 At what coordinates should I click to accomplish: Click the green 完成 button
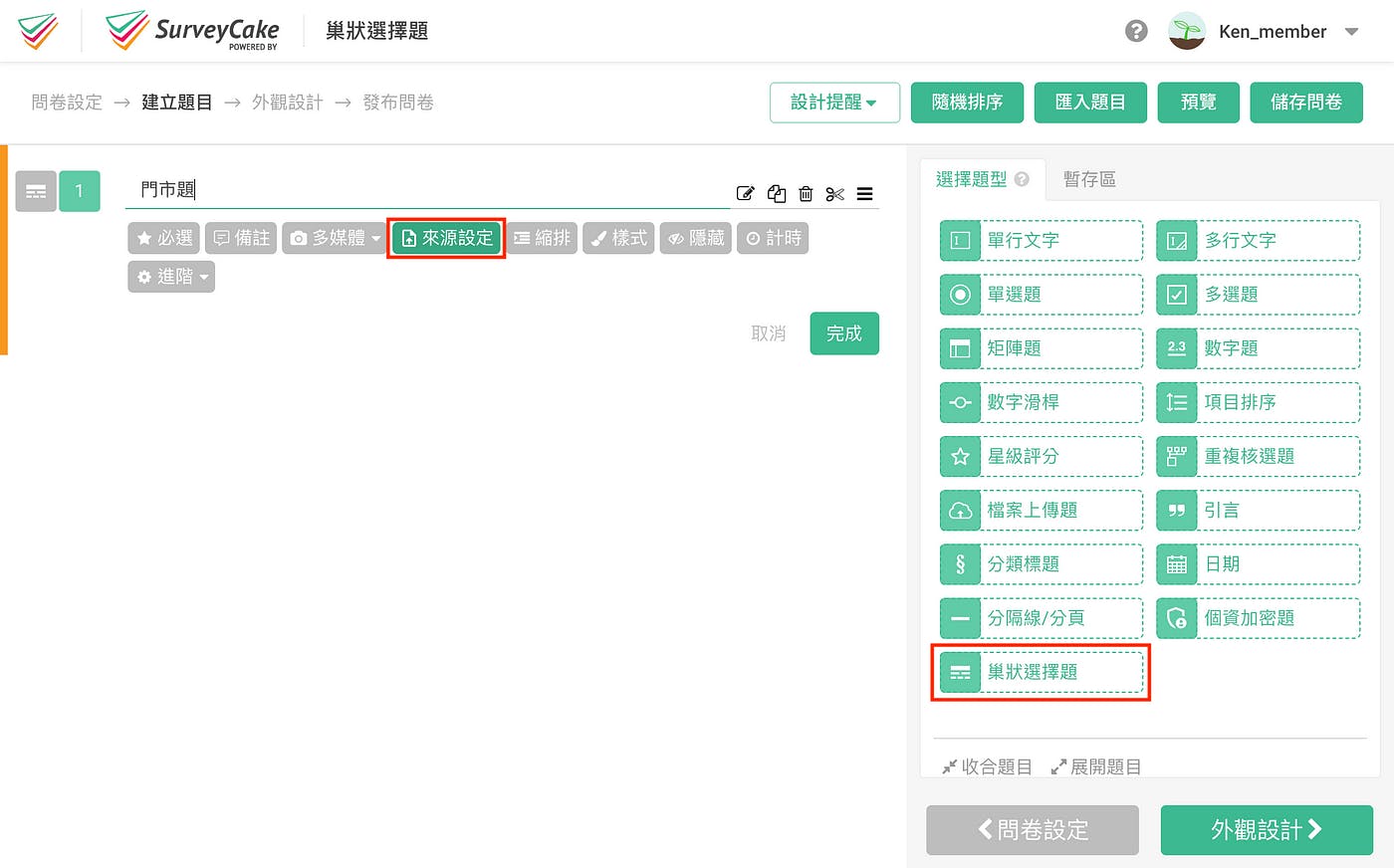click(844, 333)
